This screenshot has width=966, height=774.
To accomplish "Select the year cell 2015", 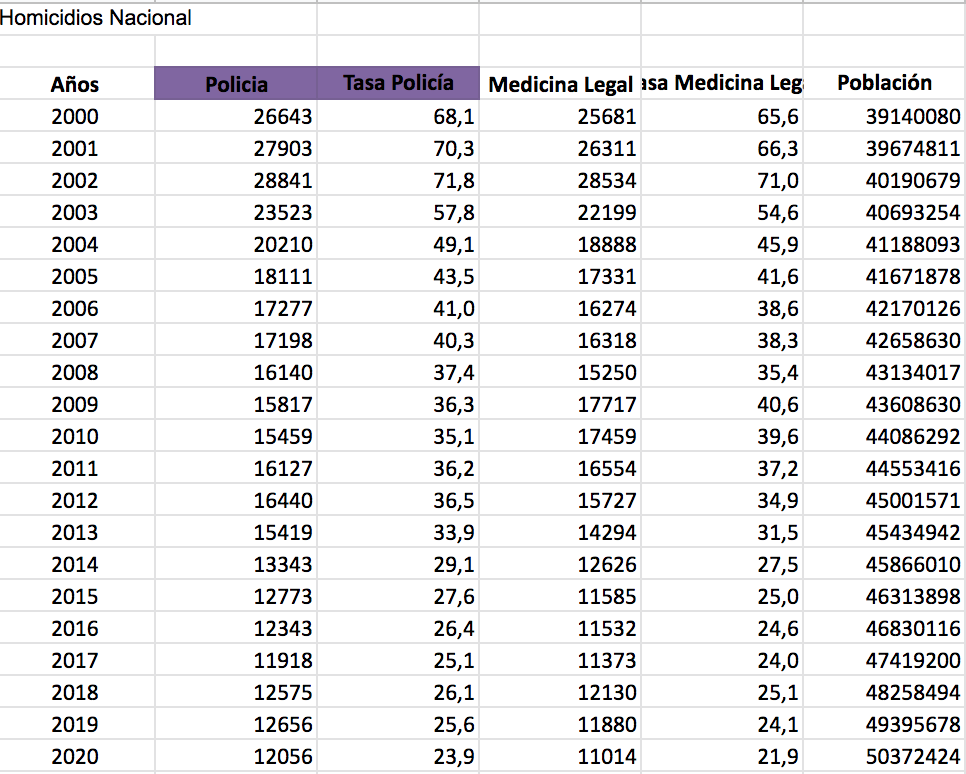I will click(75, 597).
